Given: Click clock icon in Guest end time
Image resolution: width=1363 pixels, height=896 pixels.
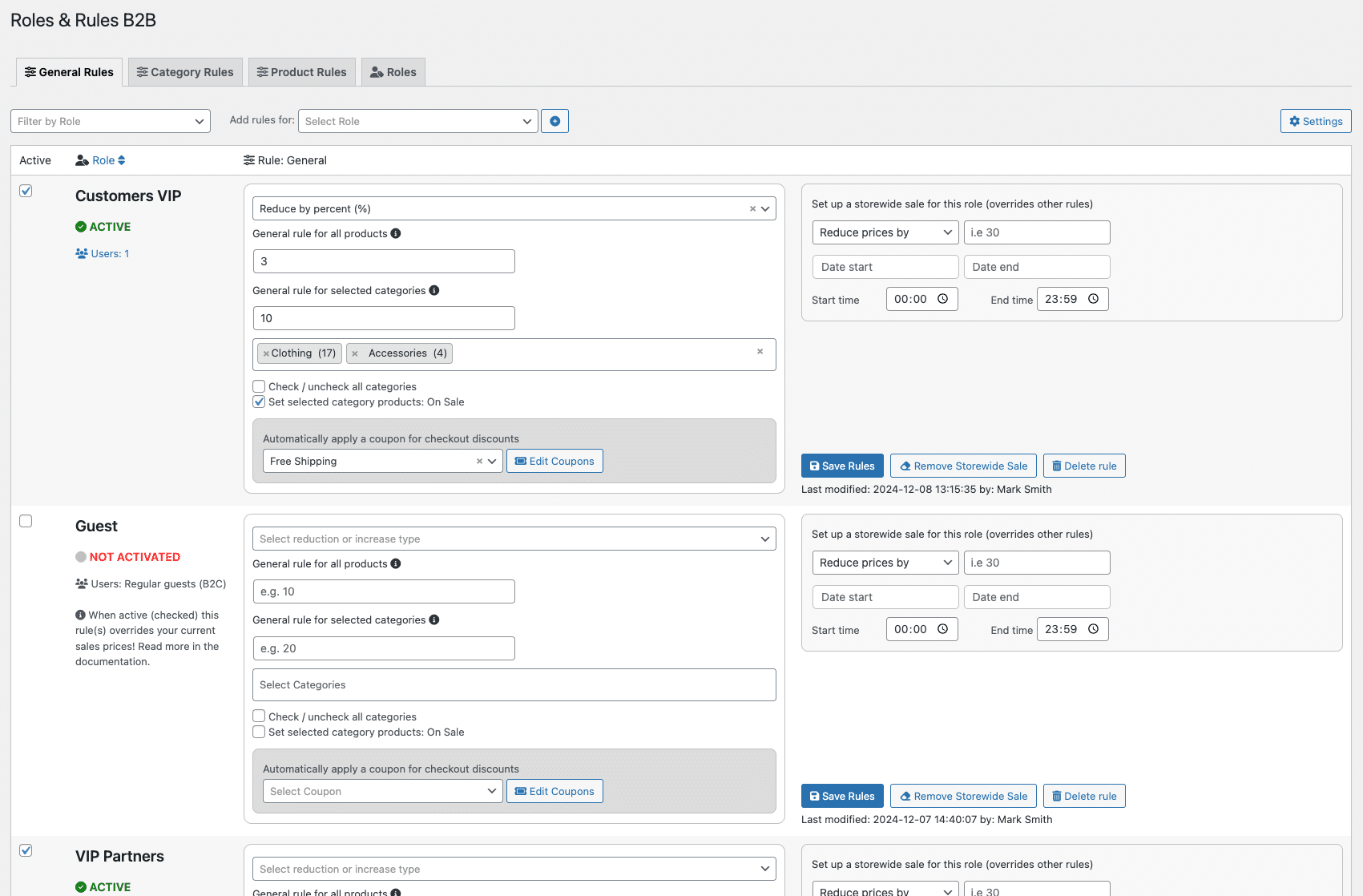Looking at the screenshot, I should (1094, 629).
